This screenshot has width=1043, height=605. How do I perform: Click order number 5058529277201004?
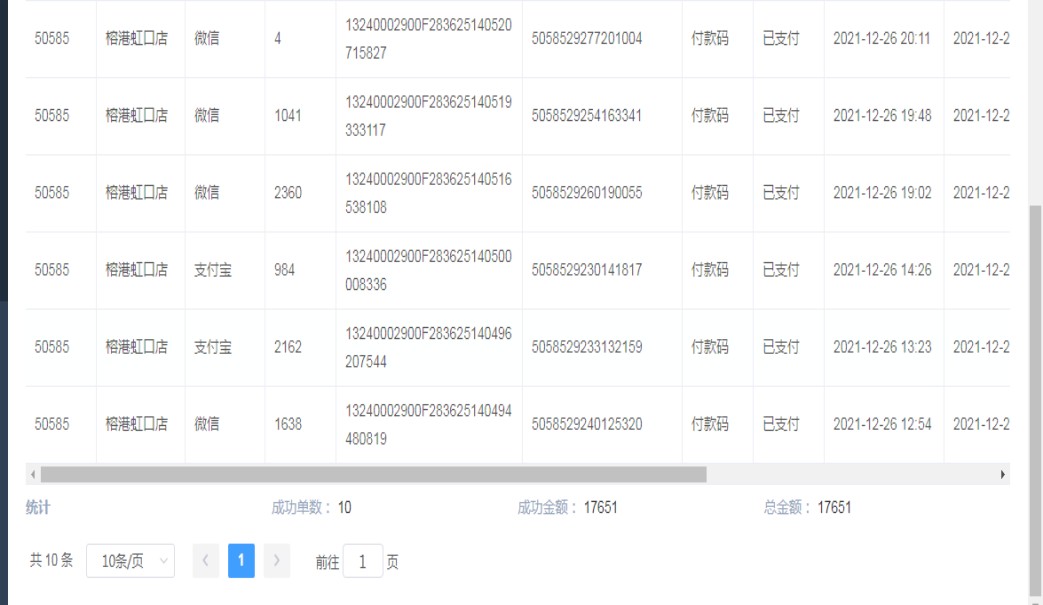point(587,39)
